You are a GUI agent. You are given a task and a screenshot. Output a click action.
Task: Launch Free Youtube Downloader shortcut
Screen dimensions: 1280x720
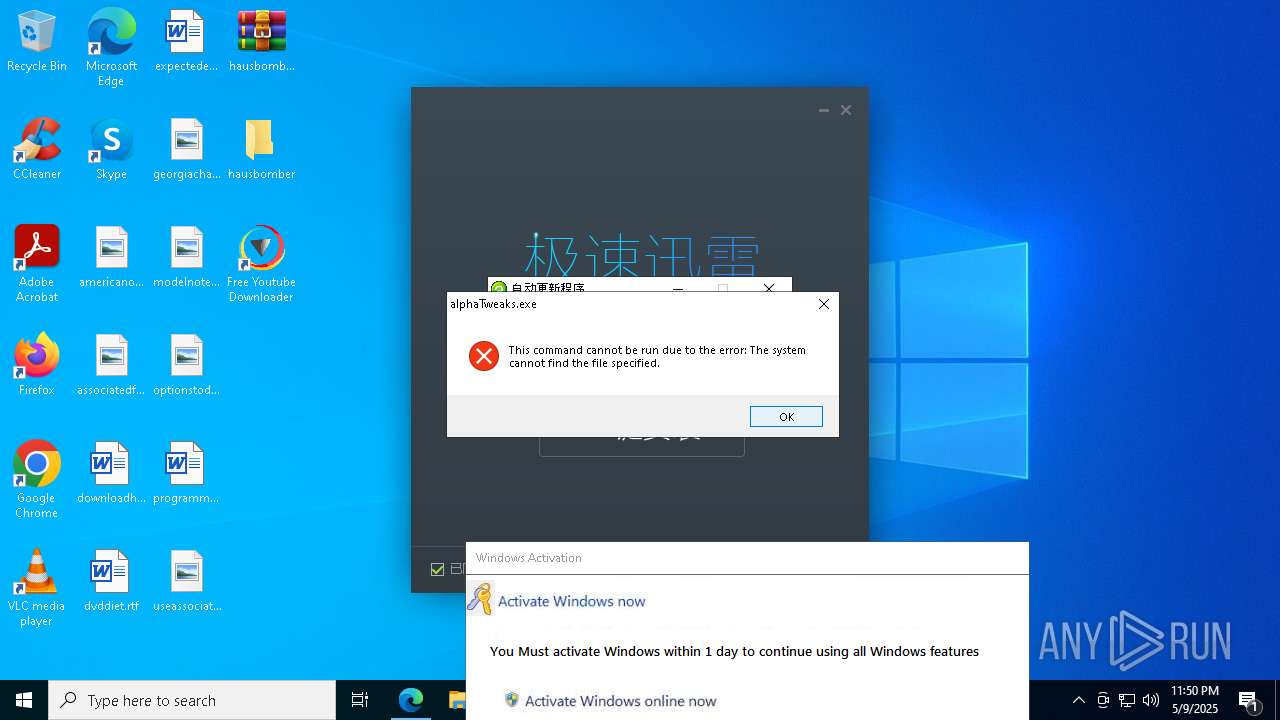[261, 264]
